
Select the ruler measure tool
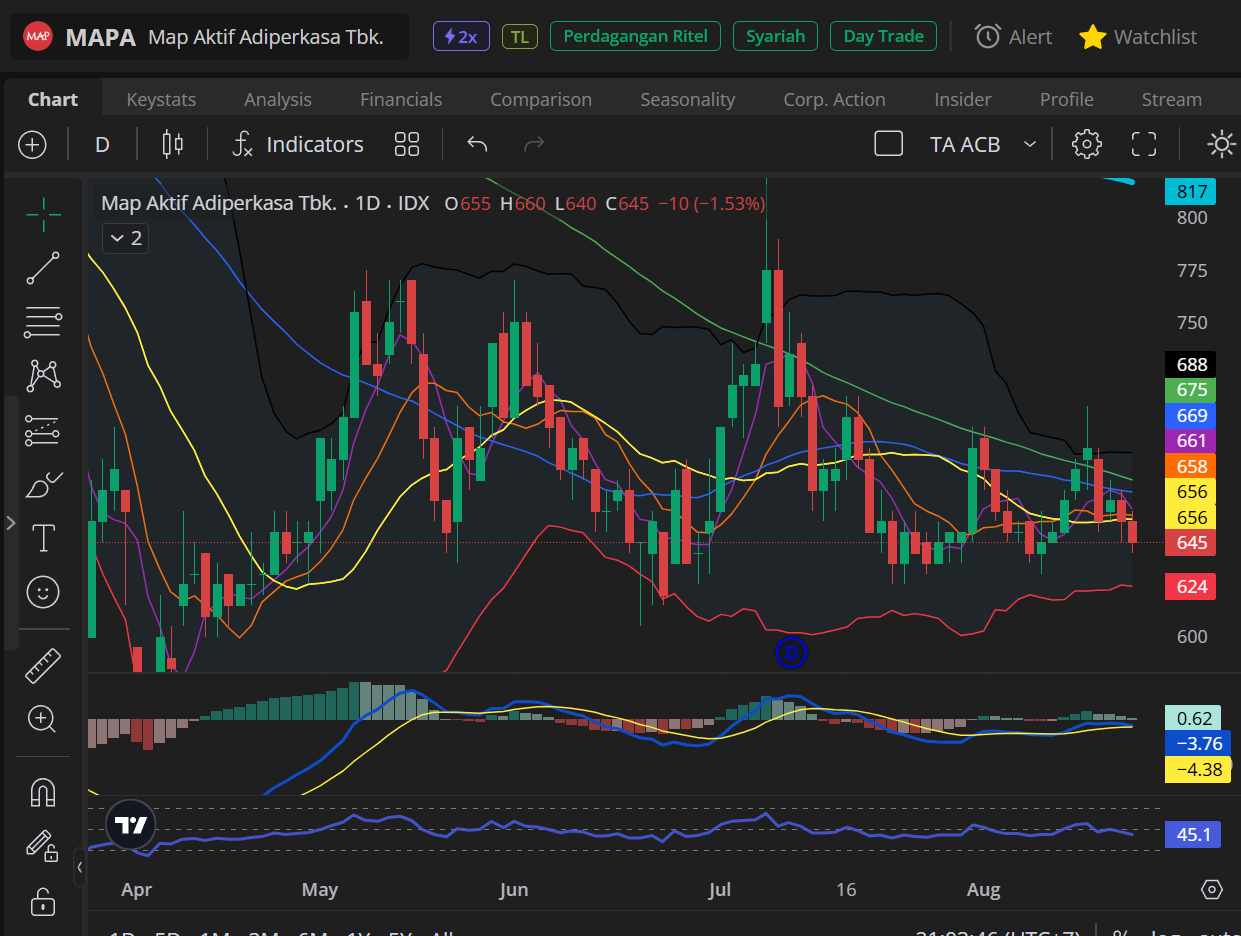[x=43, y=665]
